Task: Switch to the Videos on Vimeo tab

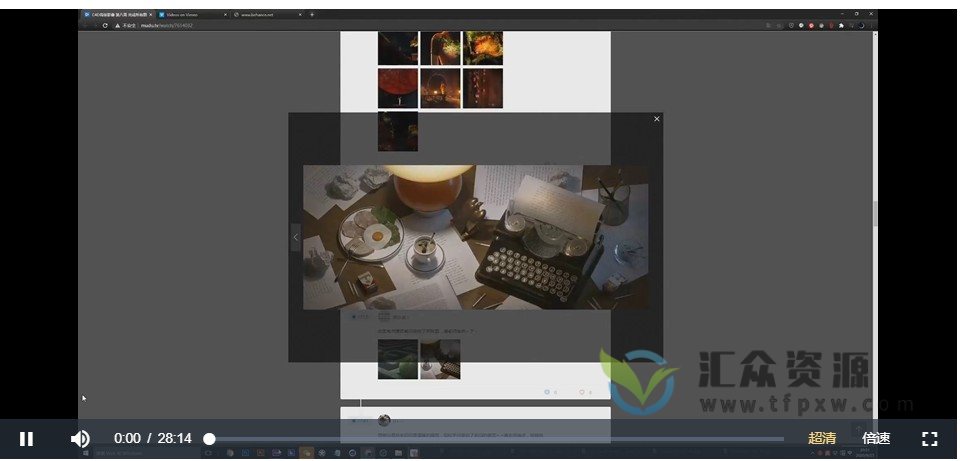Action: coord(190,15)
